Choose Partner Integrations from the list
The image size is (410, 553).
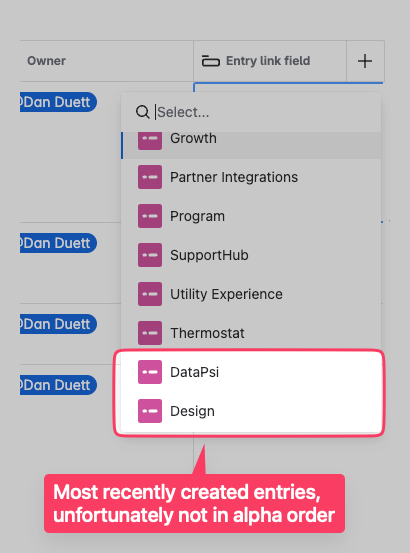pos(251,177)
